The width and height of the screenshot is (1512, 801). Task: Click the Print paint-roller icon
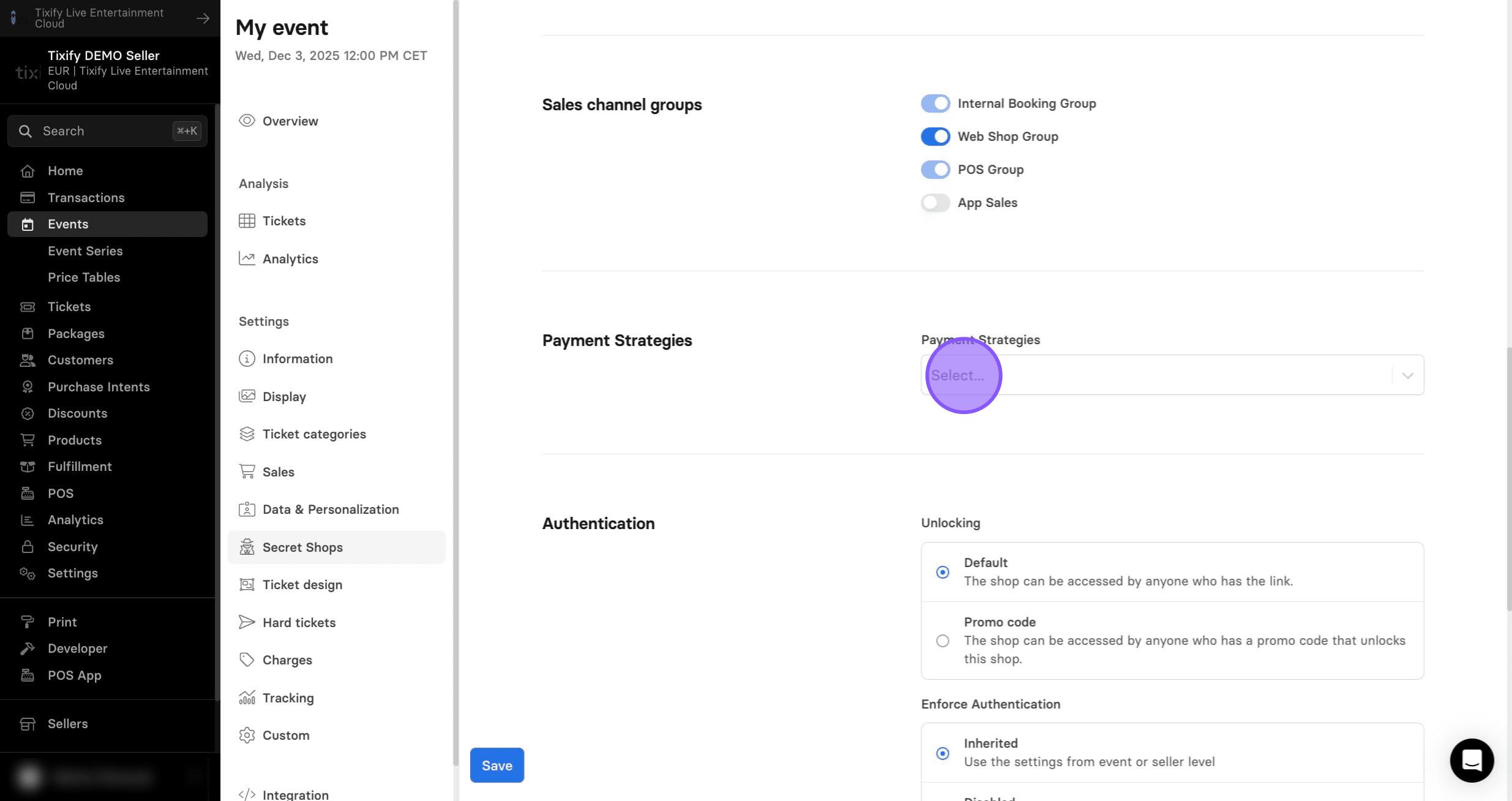[28, 622]
